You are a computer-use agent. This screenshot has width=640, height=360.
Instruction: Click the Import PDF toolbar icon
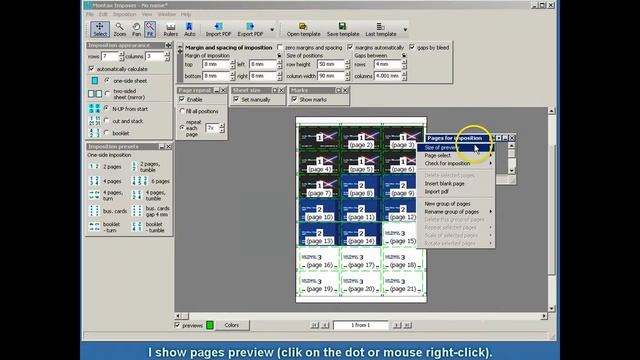(218, 29)
